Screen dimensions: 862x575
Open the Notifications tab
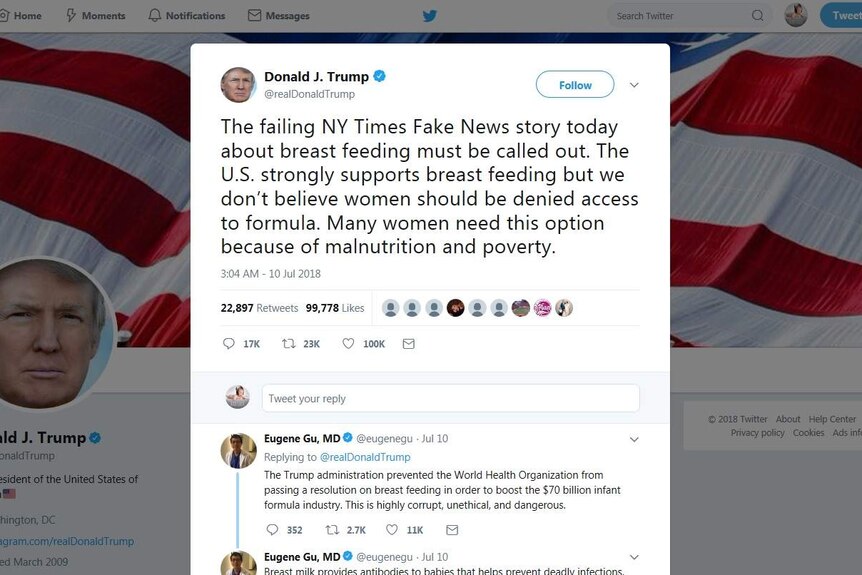tap(187, 15)
